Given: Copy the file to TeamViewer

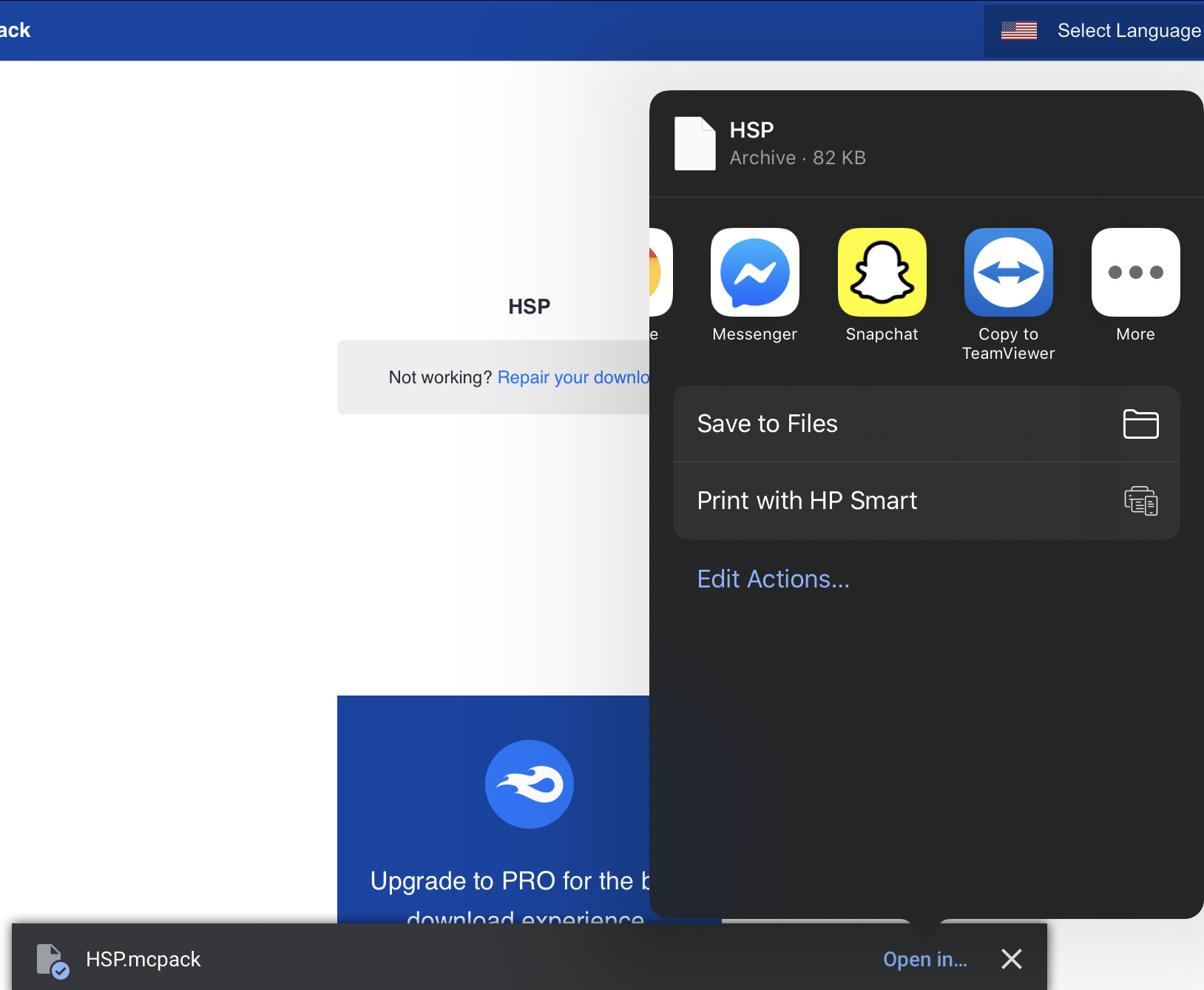Looking at the screenshot, I should (x=1009, y=272).
